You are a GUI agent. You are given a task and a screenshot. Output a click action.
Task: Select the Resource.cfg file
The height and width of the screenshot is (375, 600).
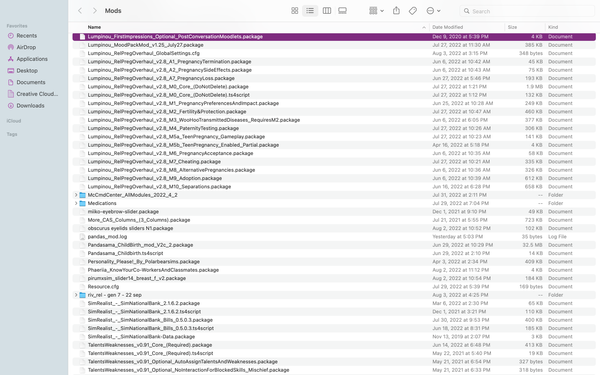[334, 287]
